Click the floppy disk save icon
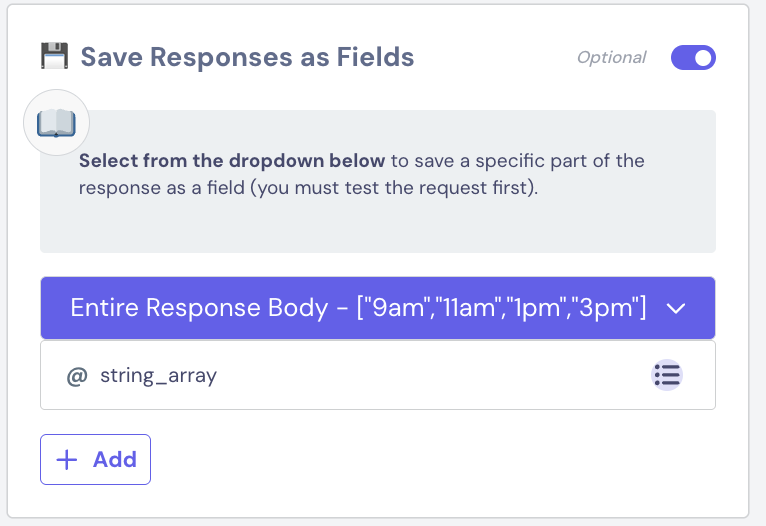 [x=55, y=56]
